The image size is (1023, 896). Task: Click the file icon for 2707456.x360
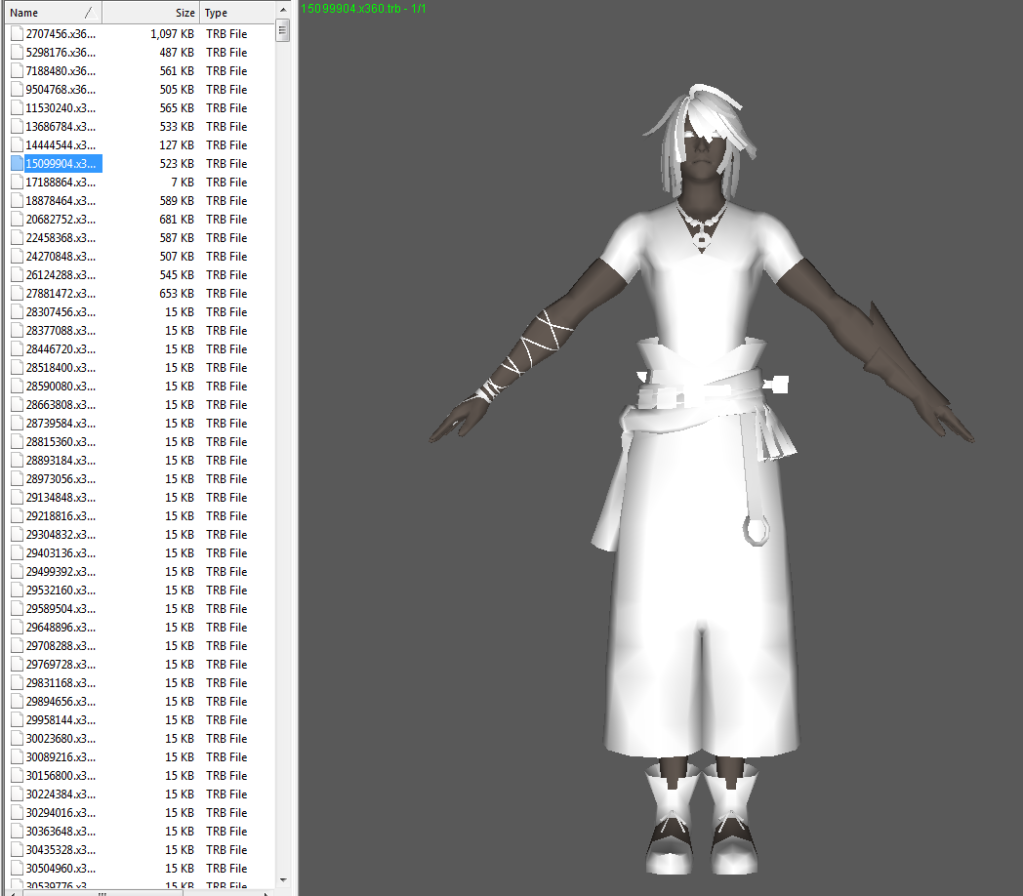tap(16, 34)
